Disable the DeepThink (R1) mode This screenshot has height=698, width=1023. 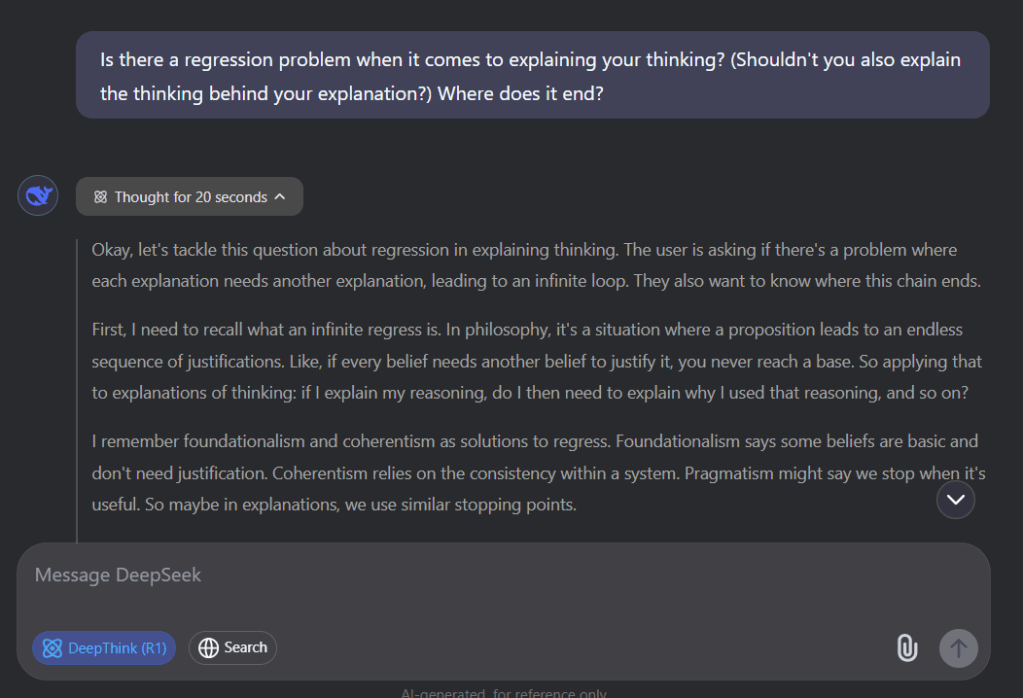[104, 648]
